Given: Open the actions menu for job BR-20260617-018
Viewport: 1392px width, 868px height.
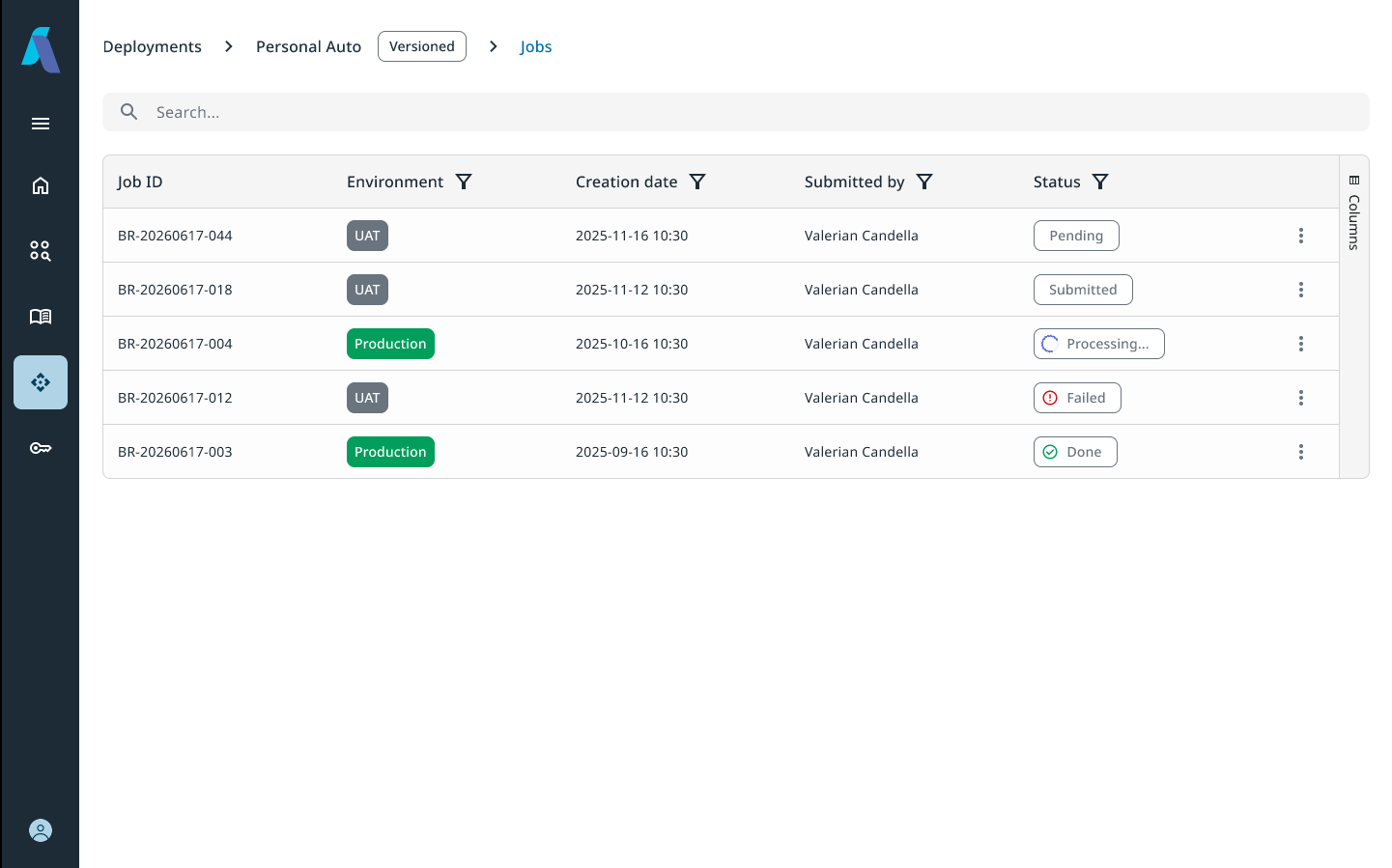Looking at the screenshot, I should tap(1301, 290).
